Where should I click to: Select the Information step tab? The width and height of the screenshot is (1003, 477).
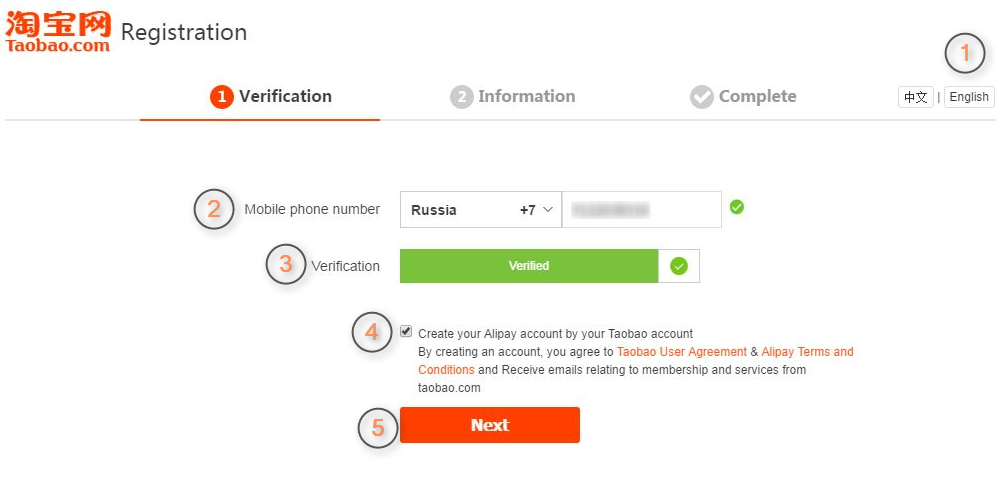pyautogui.click(x=512, y=97)
